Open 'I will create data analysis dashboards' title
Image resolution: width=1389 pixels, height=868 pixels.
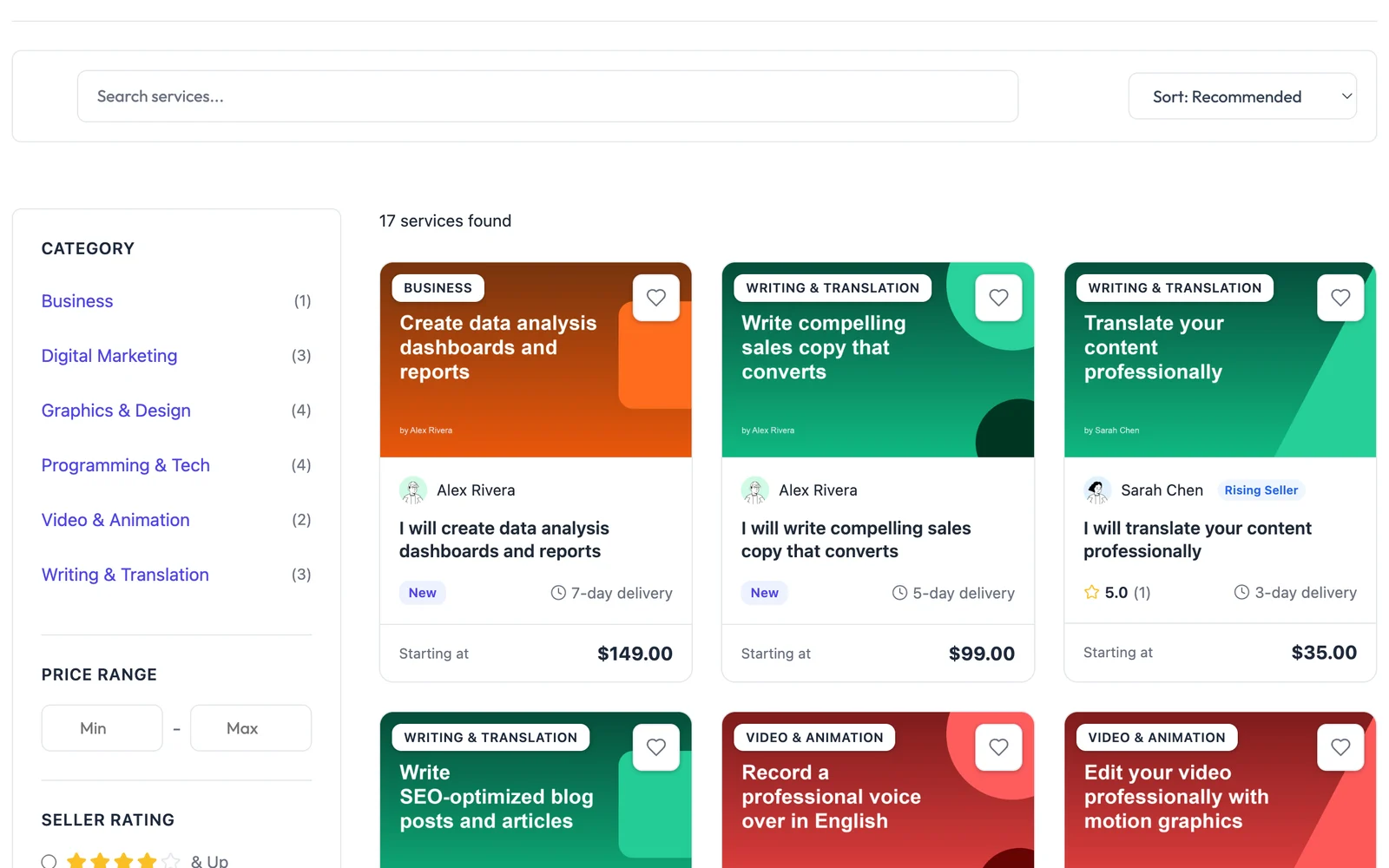coord(504,540)
